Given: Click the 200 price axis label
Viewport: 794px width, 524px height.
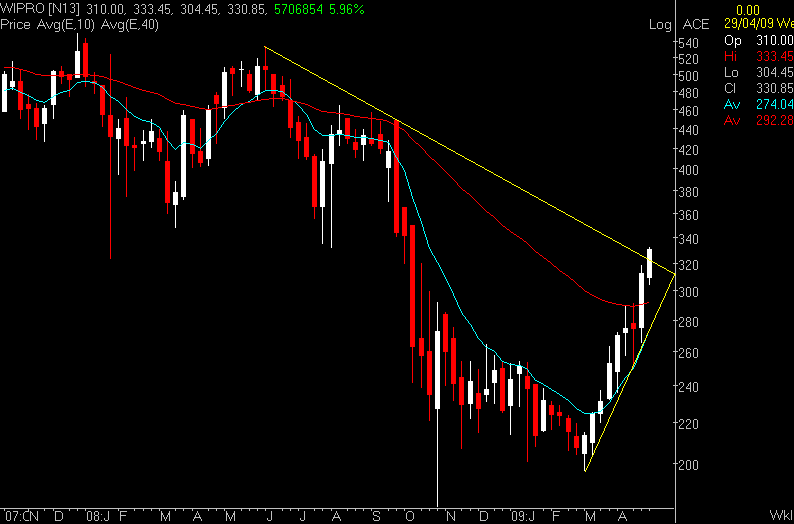Looking at the screenshot, I should 689,465.
